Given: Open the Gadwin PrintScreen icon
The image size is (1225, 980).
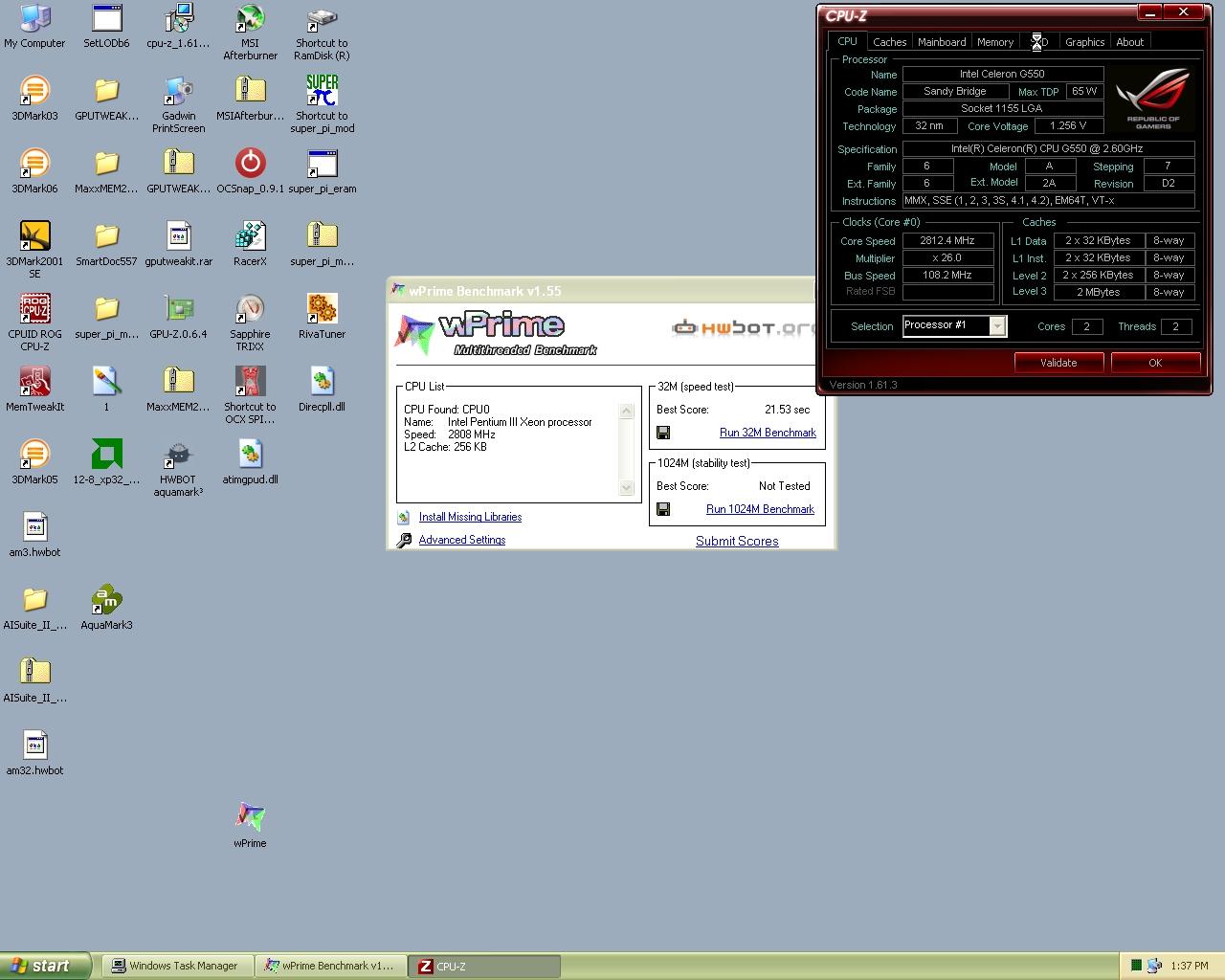Looking at the screenshot, I should click(x=178, y=105).
